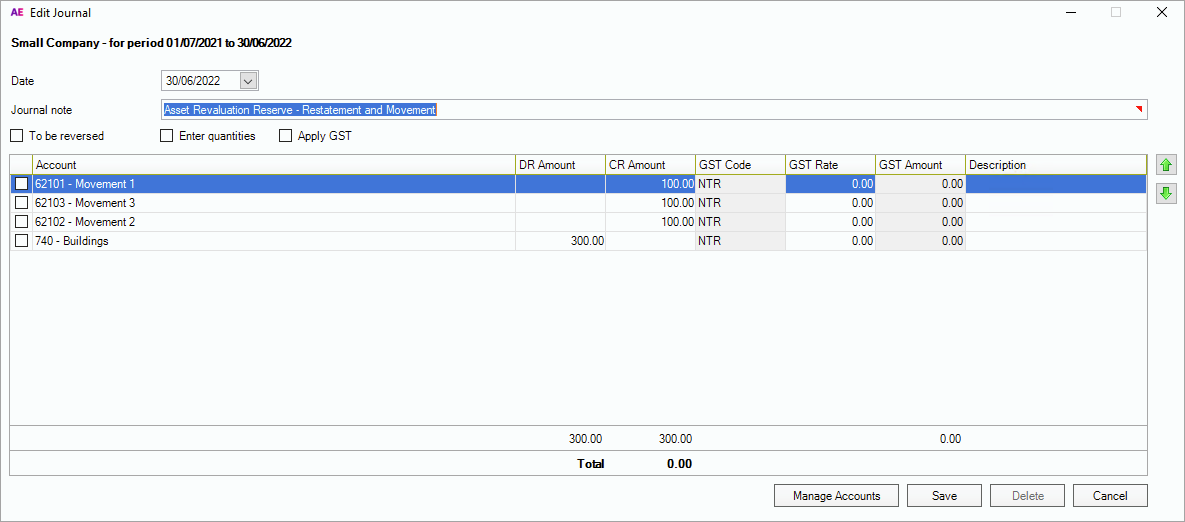This screenshot has width=1185, height=522.
Task: Save the journal entry
Action: (x=944, y=496)
